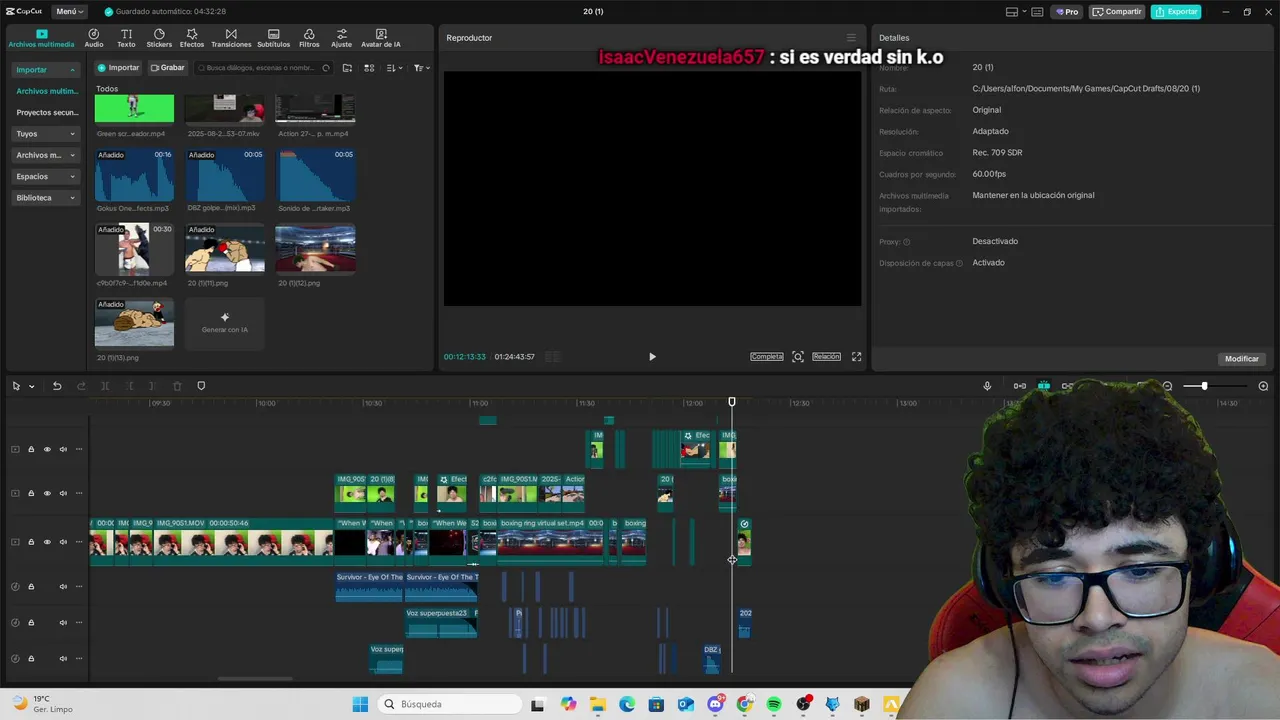Open the Subtítulos panel
1280x720 pixels.
(x=273, y=38)
